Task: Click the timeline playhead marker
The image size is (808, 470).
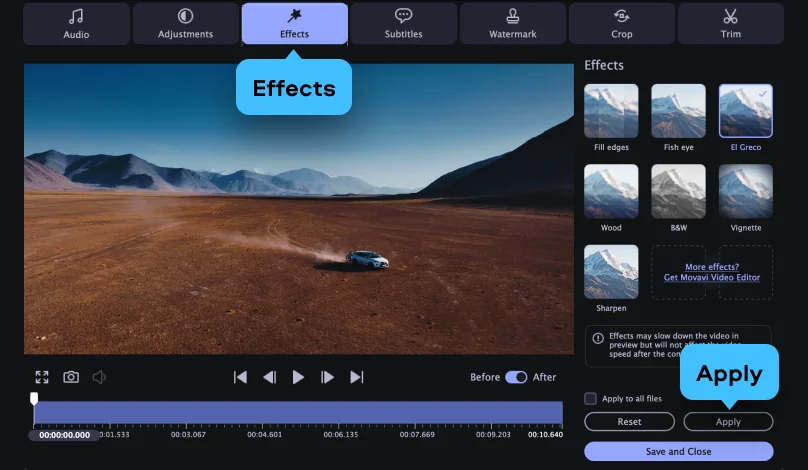Action: pyautogui.click(x=34, y=398)
